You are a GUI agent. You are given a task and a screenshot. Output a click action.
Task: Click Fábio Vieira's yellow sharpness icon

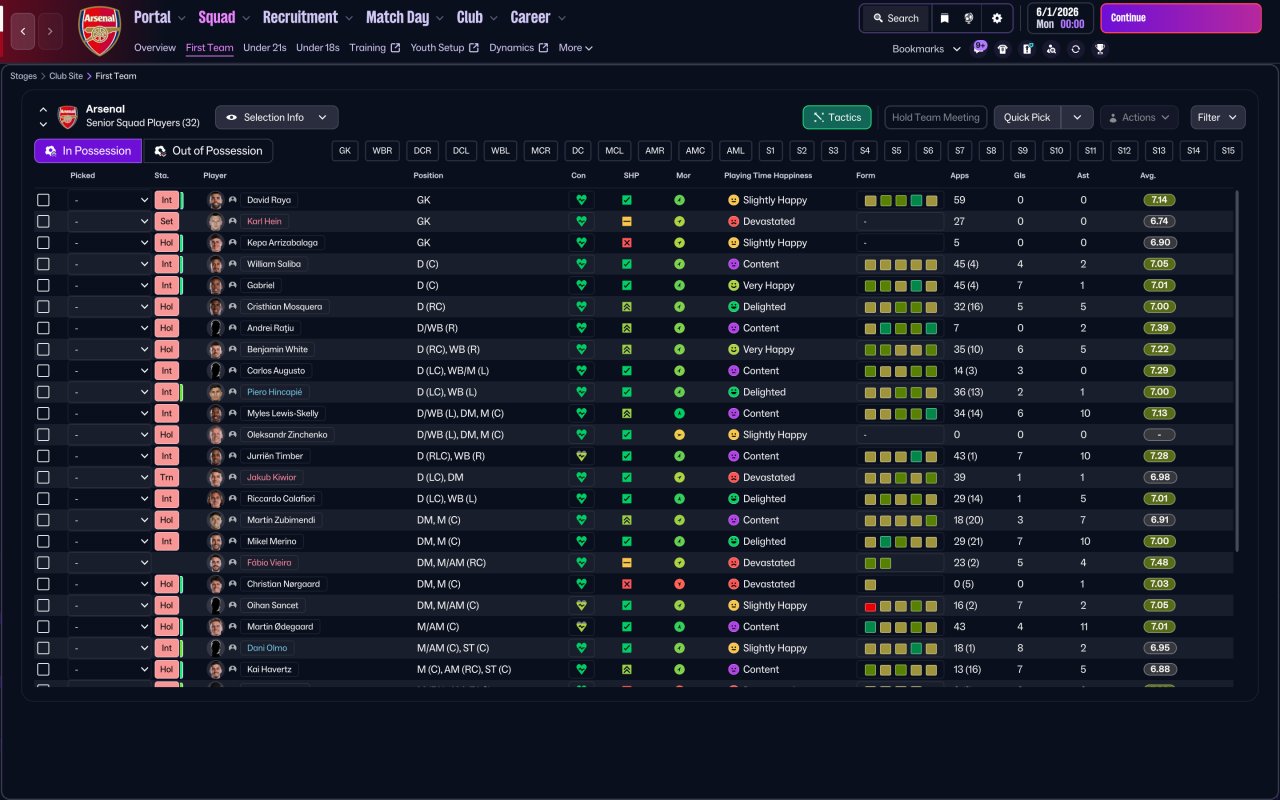point(627,563)
